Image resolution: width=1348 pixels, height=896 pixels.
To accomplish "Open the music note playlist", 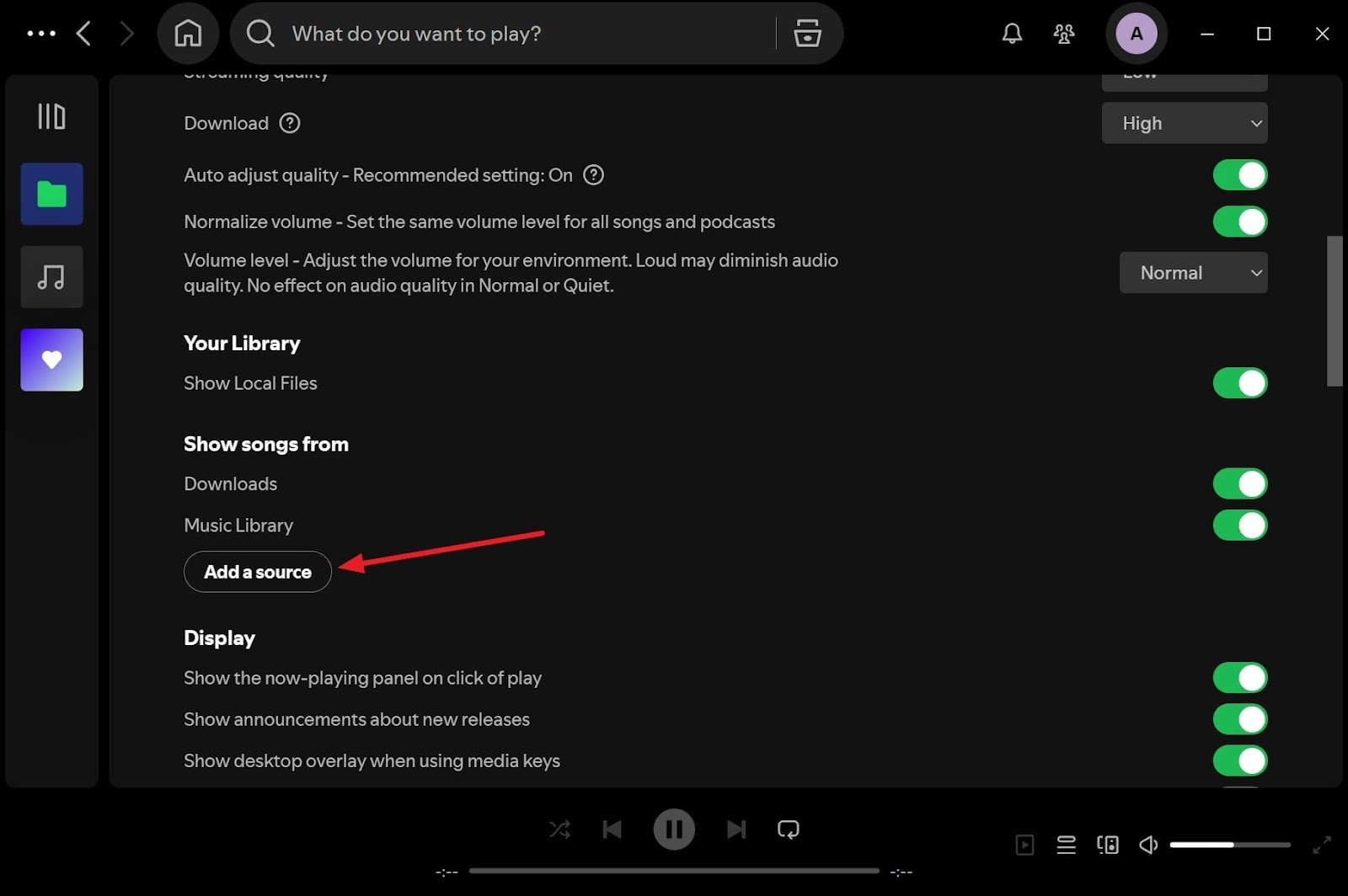I will point(52,277).
